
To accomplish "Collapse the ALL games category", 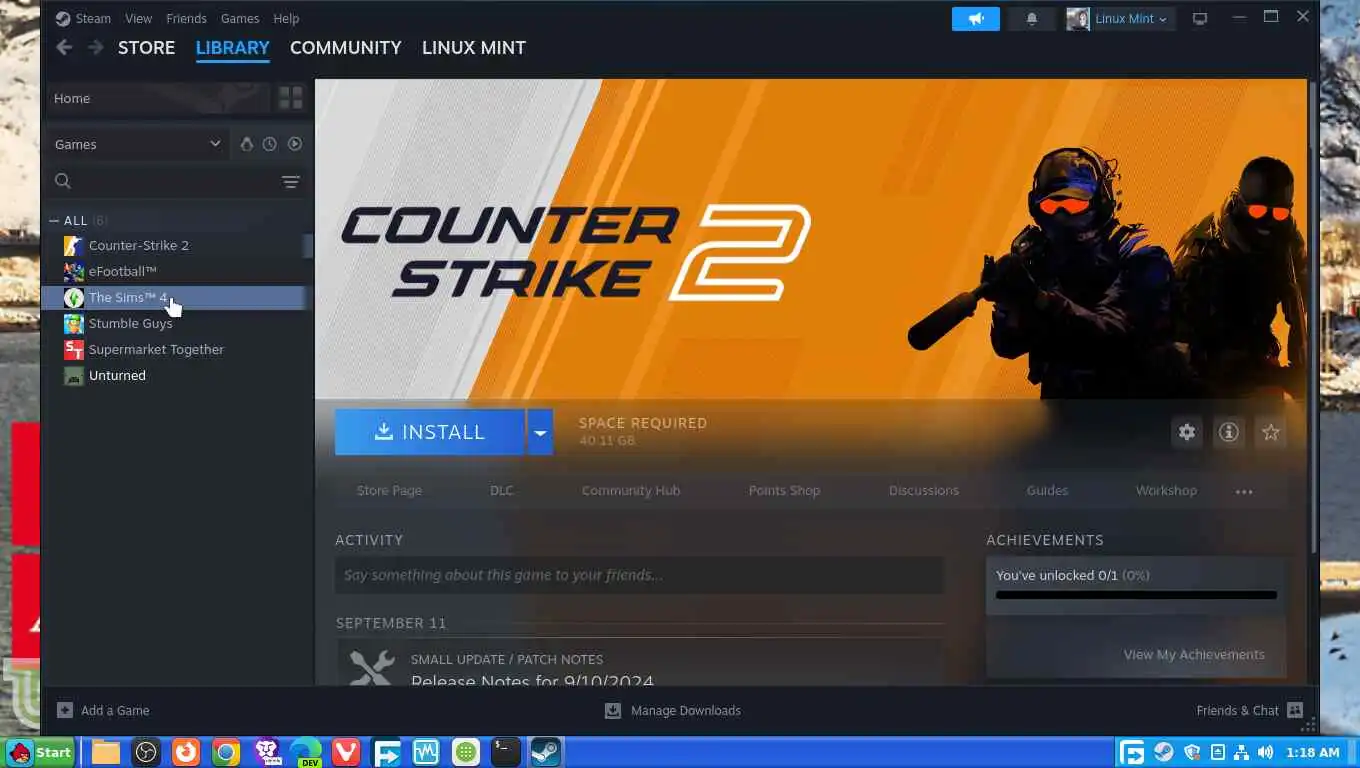I will (x=54, y=220).
